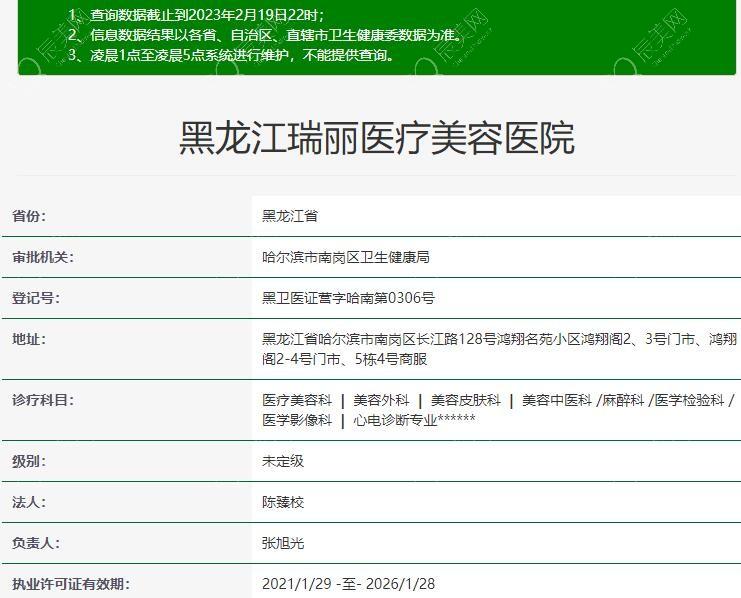The width and height of the screenshot is (741, 598).
Task: Select the 地址 label
Action: [29, 339]
